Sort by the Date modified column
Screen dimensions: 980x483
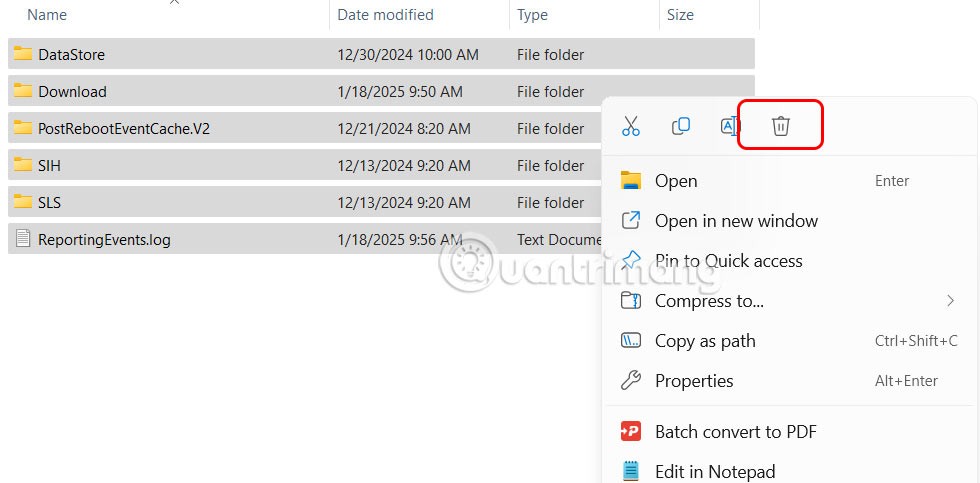pyautogui.click(x=385, y=15)
